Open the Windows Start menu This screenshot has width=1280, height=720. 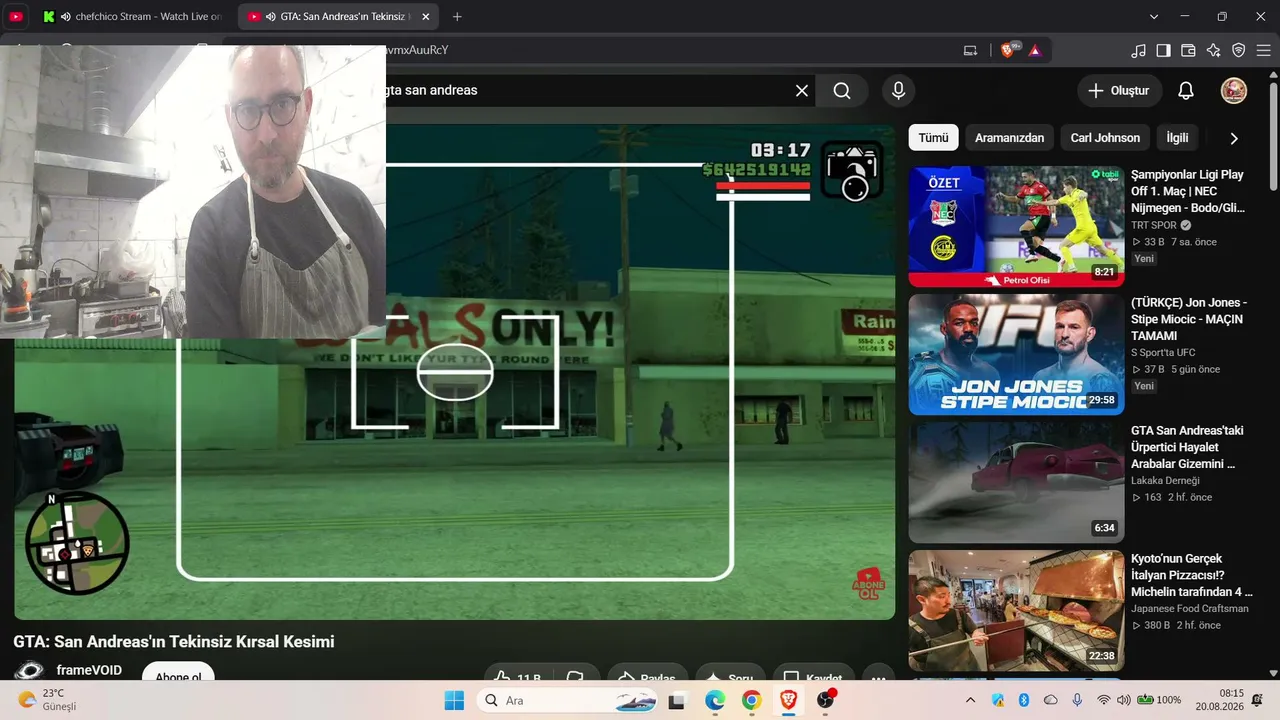454,700
